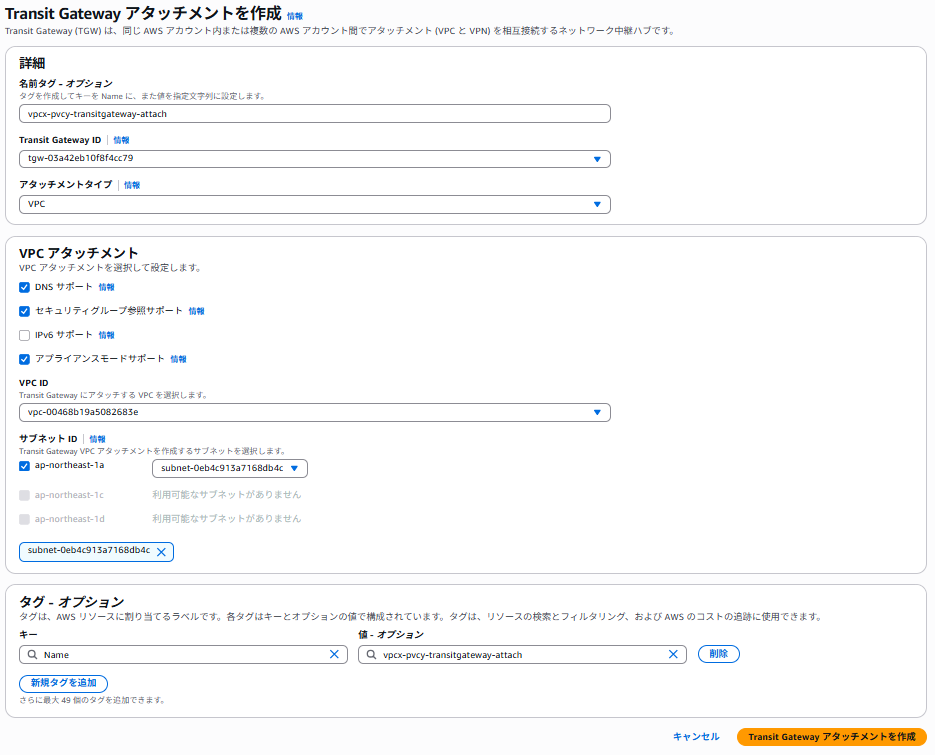Open the VPC ID dropdown

[315, 412]
